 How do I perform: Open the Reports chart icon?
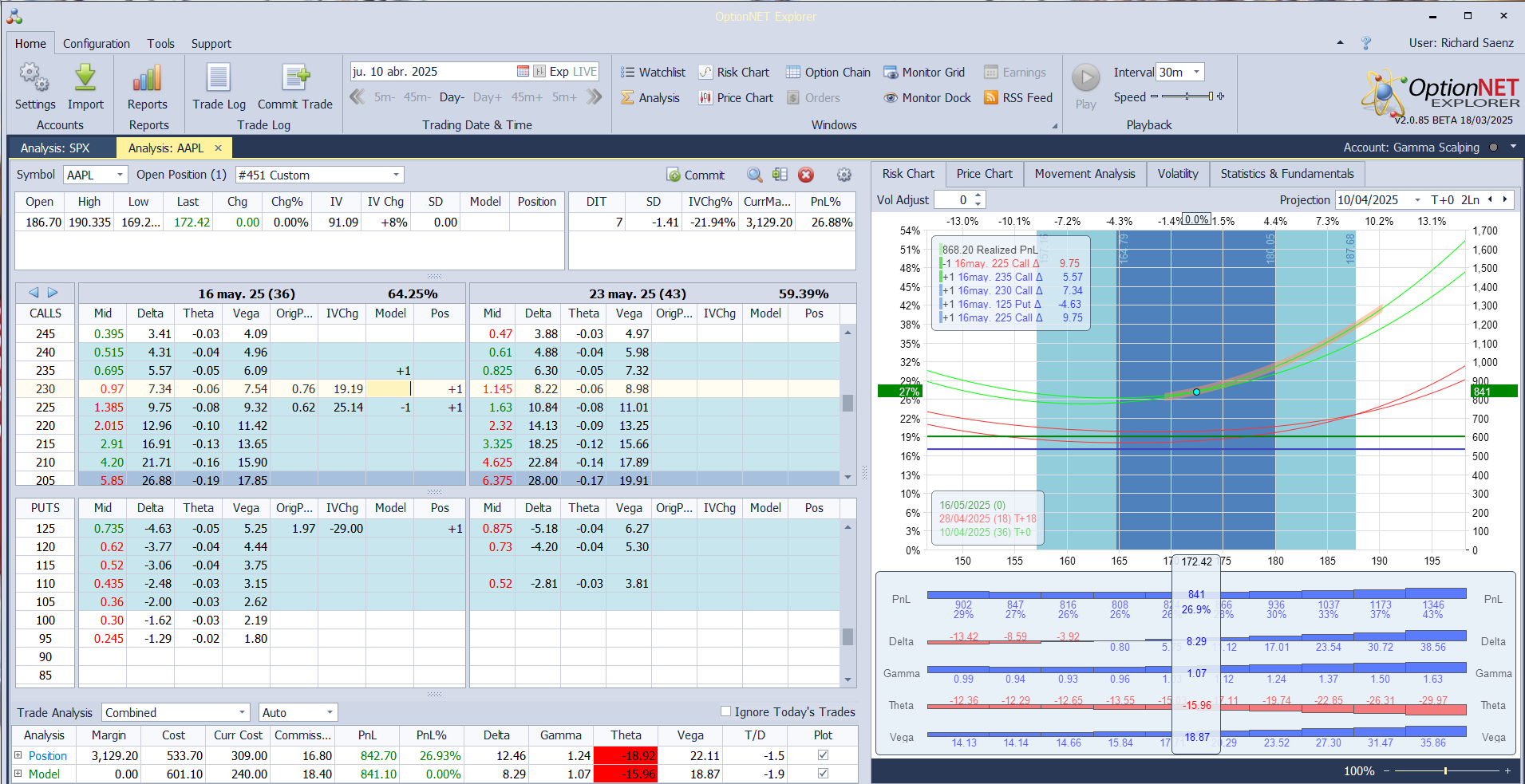point(148,77)
